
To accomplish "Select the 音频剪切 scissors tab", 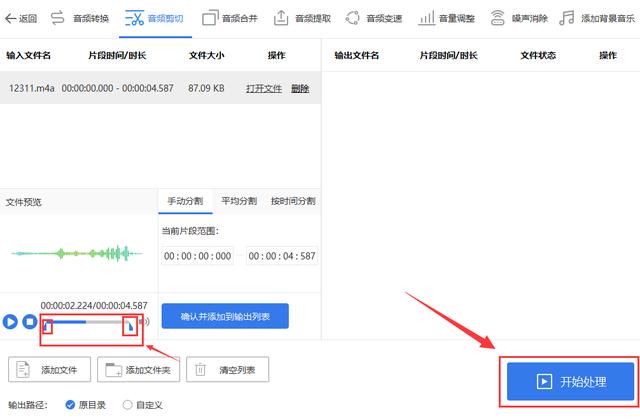I will tap(154, 18).
